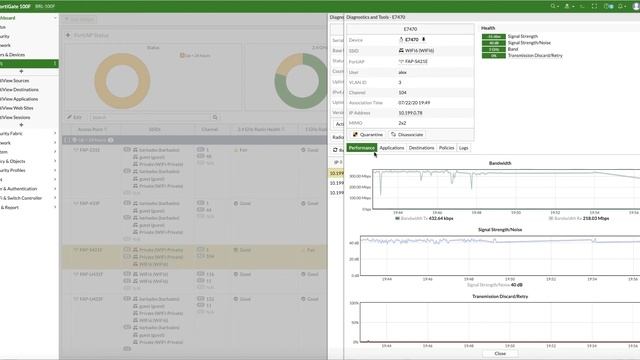Viewport: 640px width, 360px height.
Task: Switch to the Destinations tab
Action: 421,148
